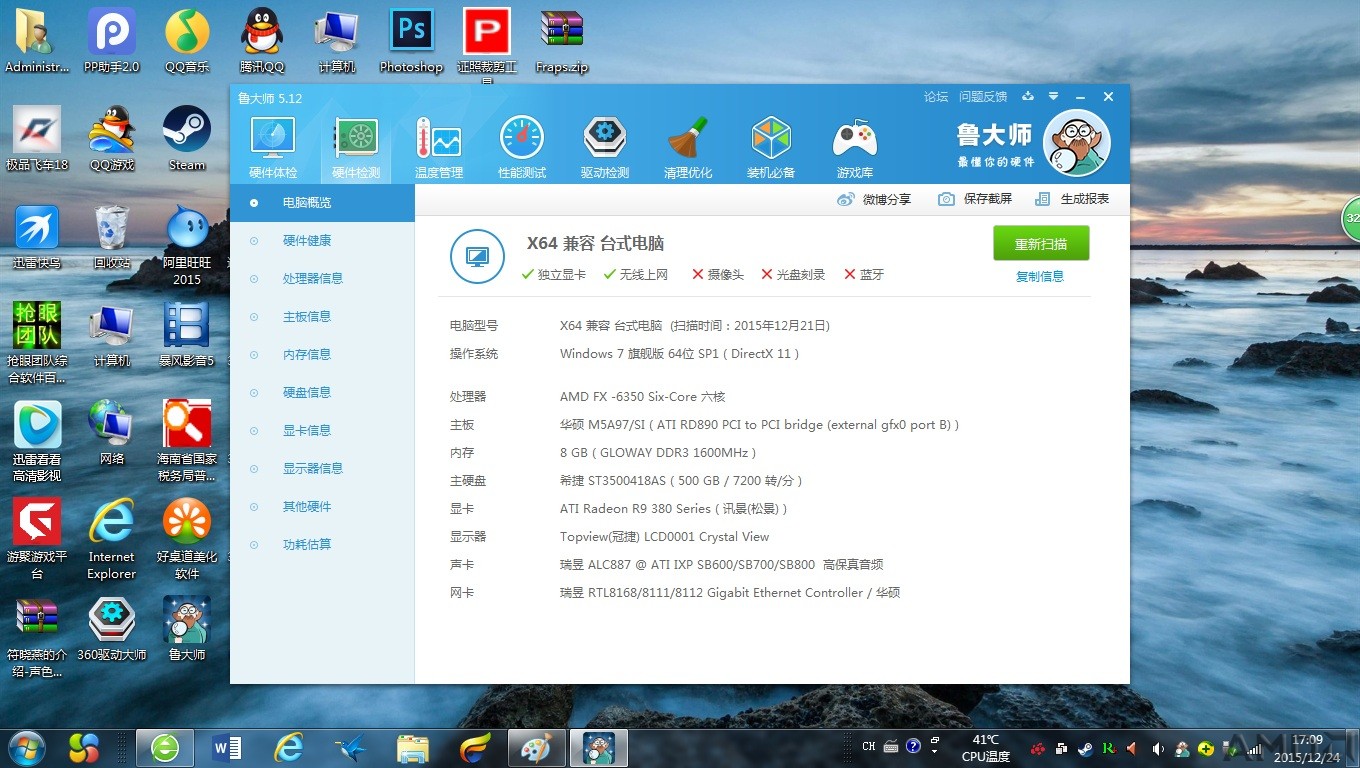The height and width of the screenshot is (768, 1360).
Task: Open the 阿里旺旺2015 desktop icon
Action: pyautogui.click(x=187, y=245)
